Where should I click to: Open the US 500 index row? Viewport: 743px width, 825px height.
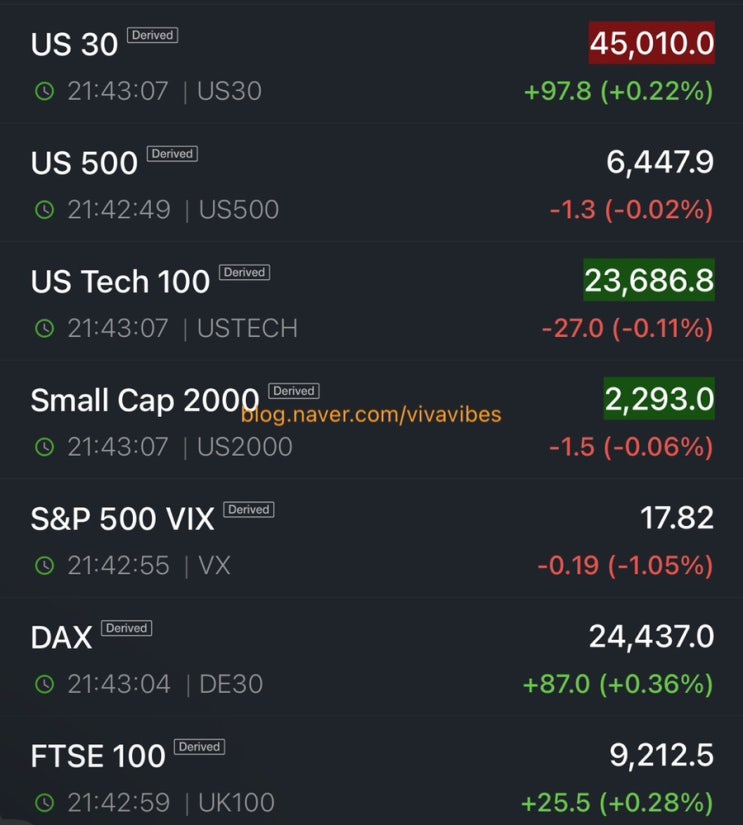[x=372, y=184]
